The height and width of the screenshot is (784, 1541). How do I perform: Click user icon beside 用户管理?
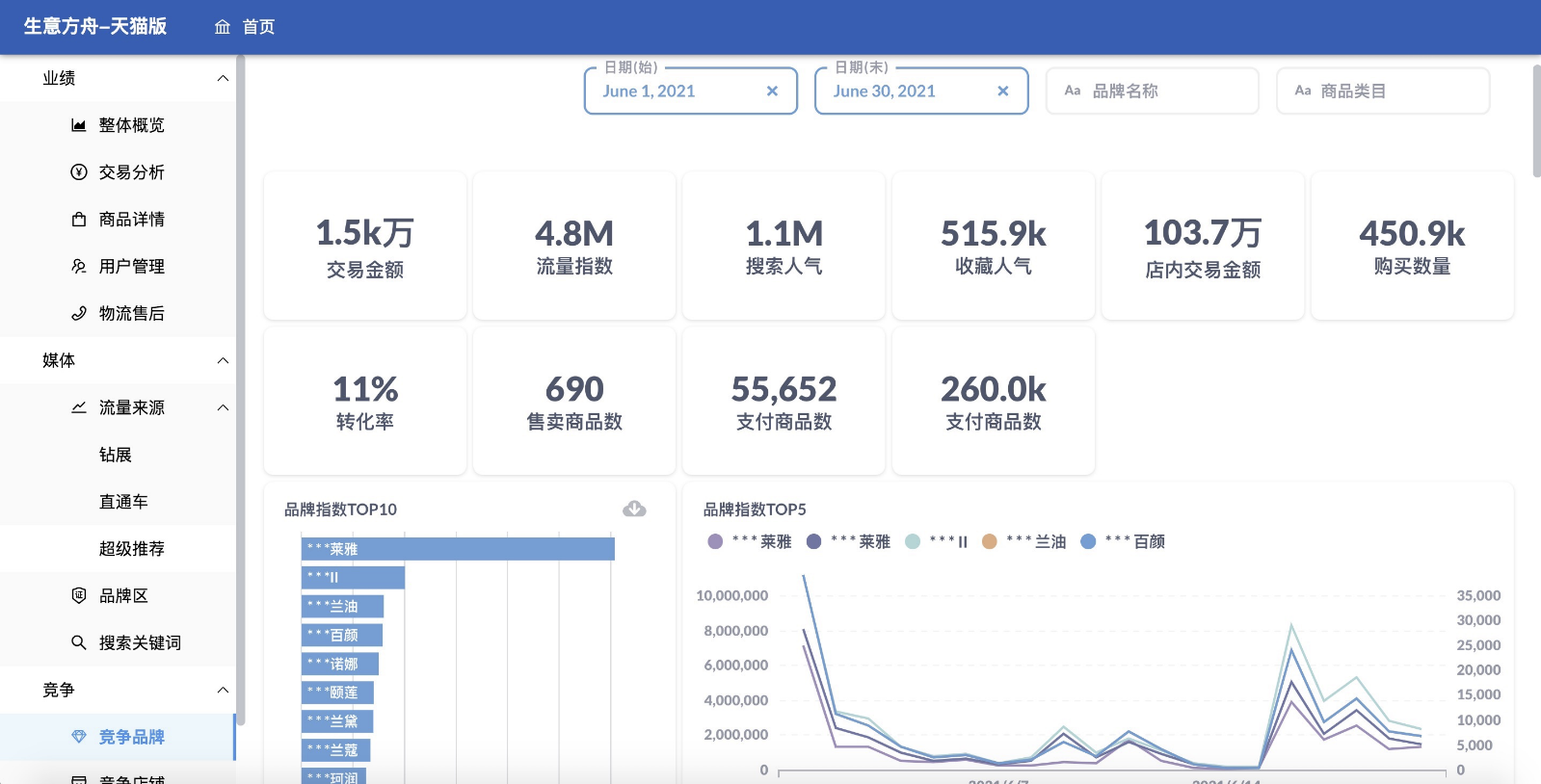tap(79, 267)
